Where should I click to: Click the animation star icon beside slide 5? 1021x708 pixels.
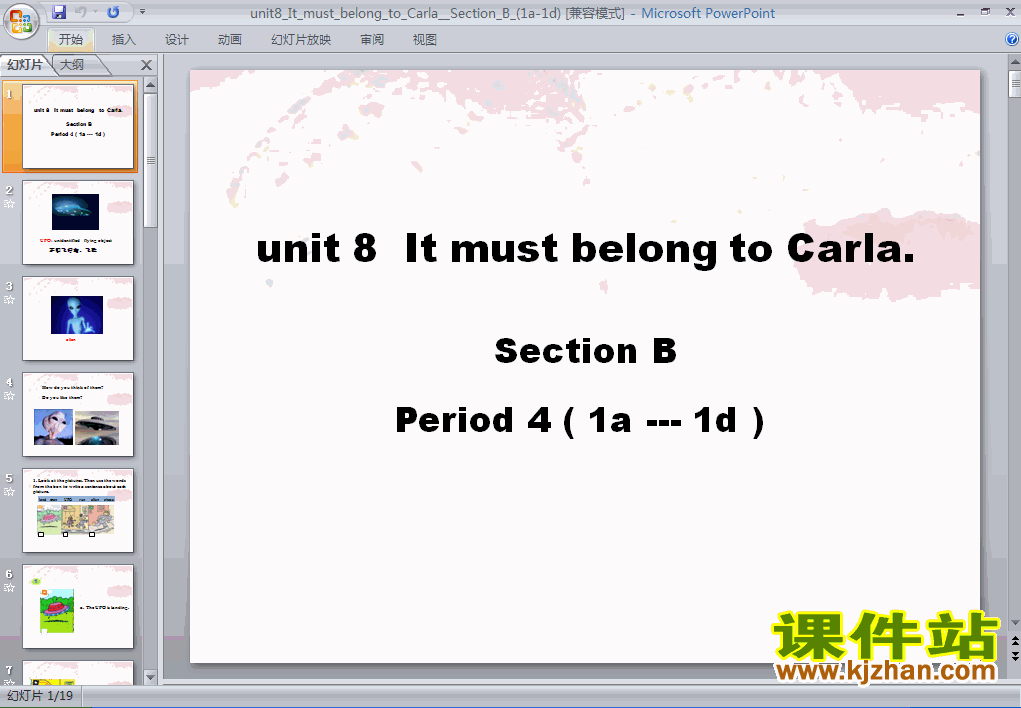click(x=9, y=492)
